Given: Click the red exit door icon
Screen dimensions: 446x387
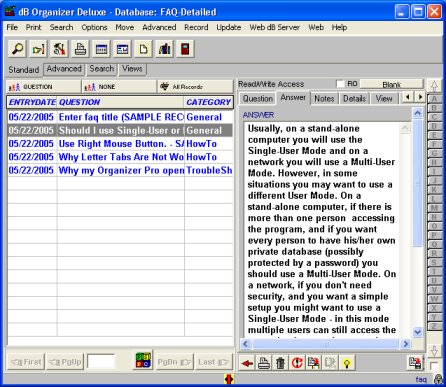Looking at the screenshot, I should coord(185,49).
